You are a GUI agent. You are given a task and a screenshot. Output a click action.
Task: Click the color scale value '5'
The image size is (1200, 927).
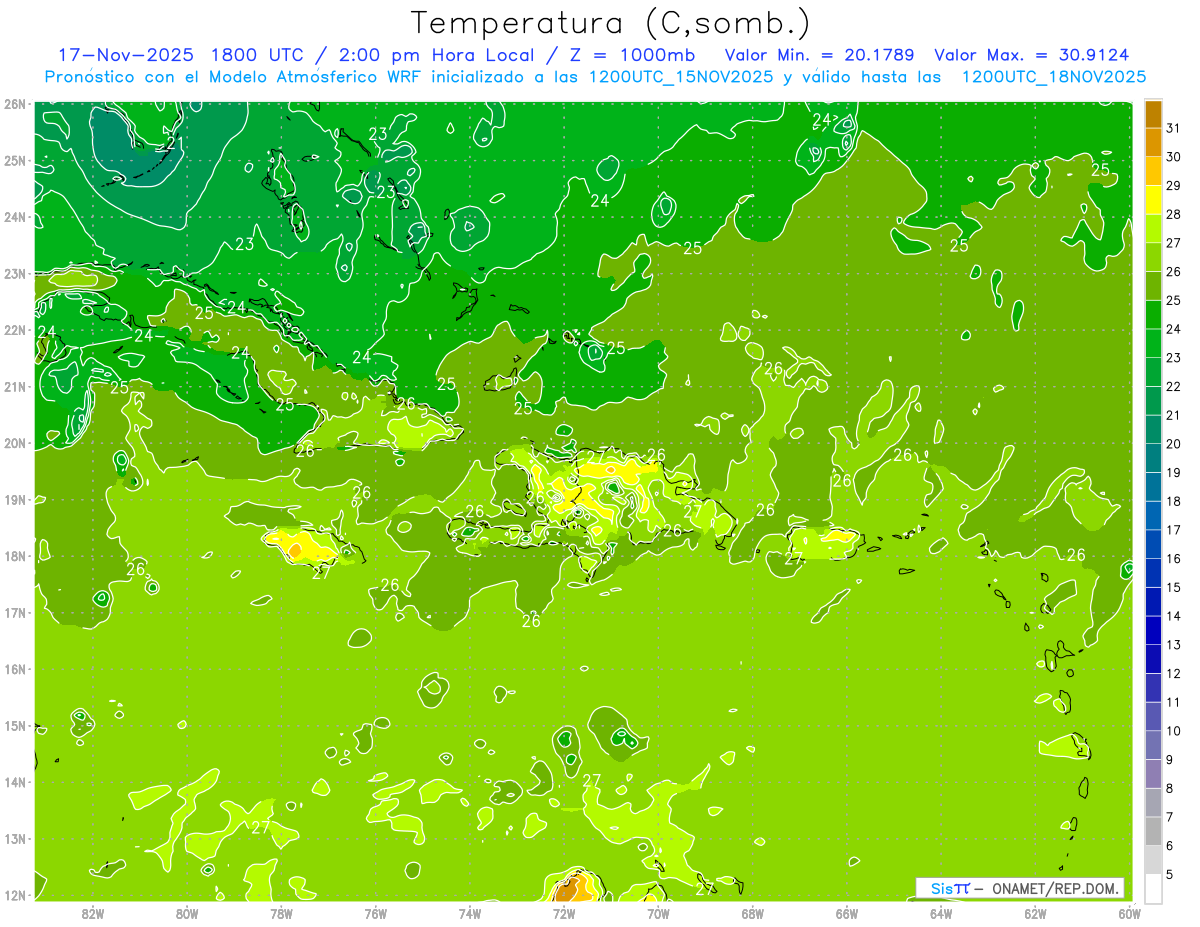click(1171, 873)
